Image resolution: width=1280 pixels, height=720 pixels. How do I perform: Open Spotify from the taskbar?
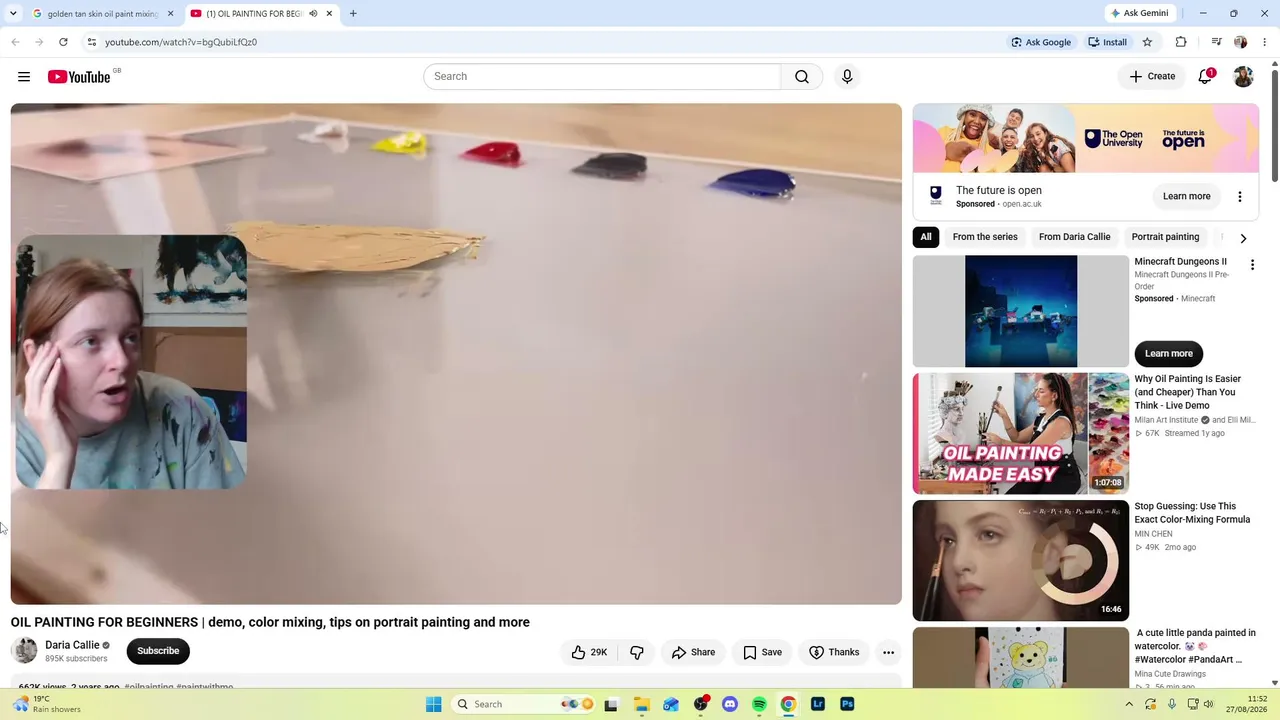[x=759, y=704]
